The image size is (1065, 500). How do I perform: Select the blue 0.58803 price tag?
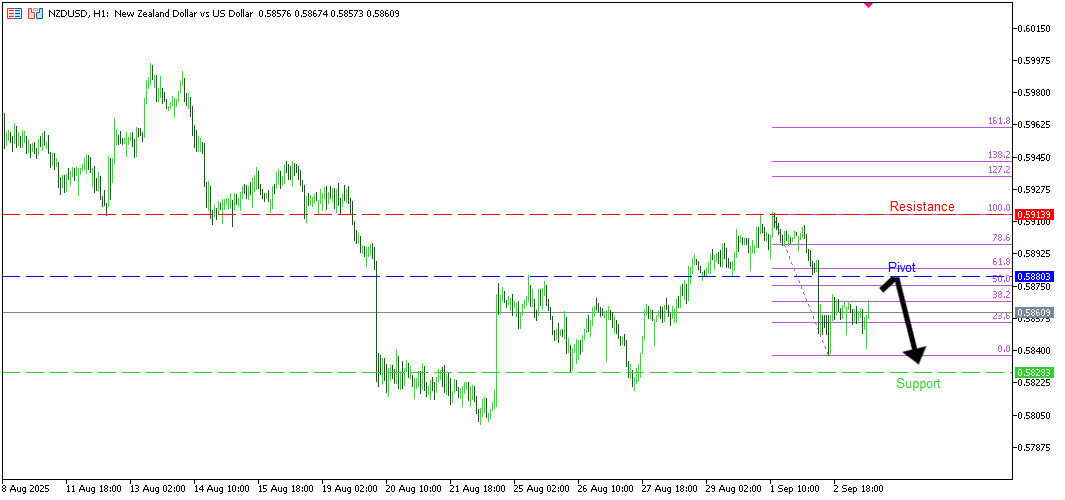(1033, 276)
